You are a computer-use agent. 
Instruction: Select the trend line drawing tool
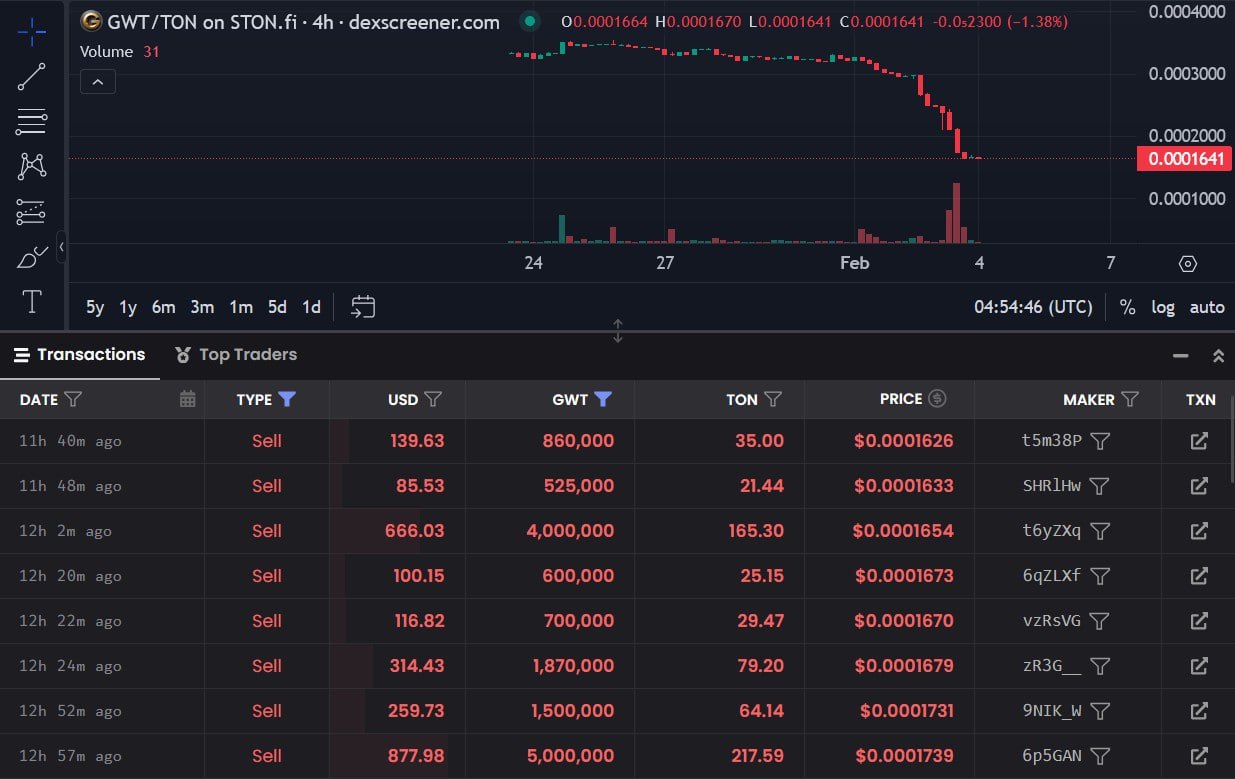click(32, 77)
